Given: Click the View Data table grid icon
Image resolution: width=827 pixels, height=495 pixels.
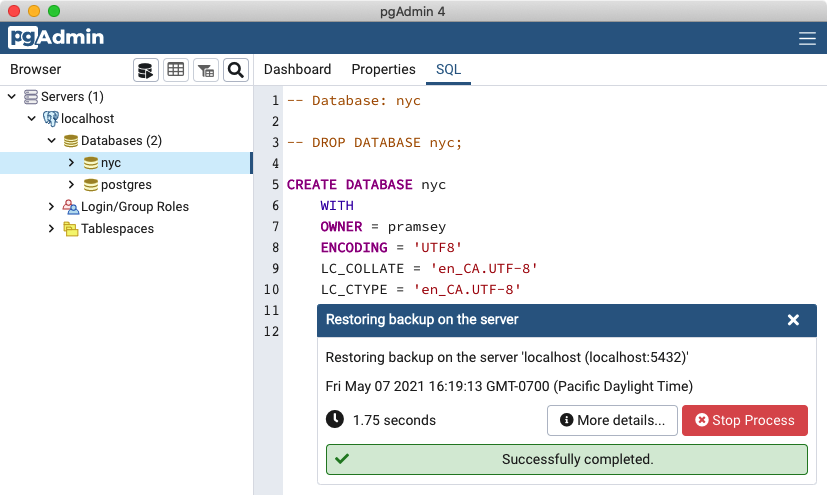Looking at the screenshot, I should pos(176,70).
